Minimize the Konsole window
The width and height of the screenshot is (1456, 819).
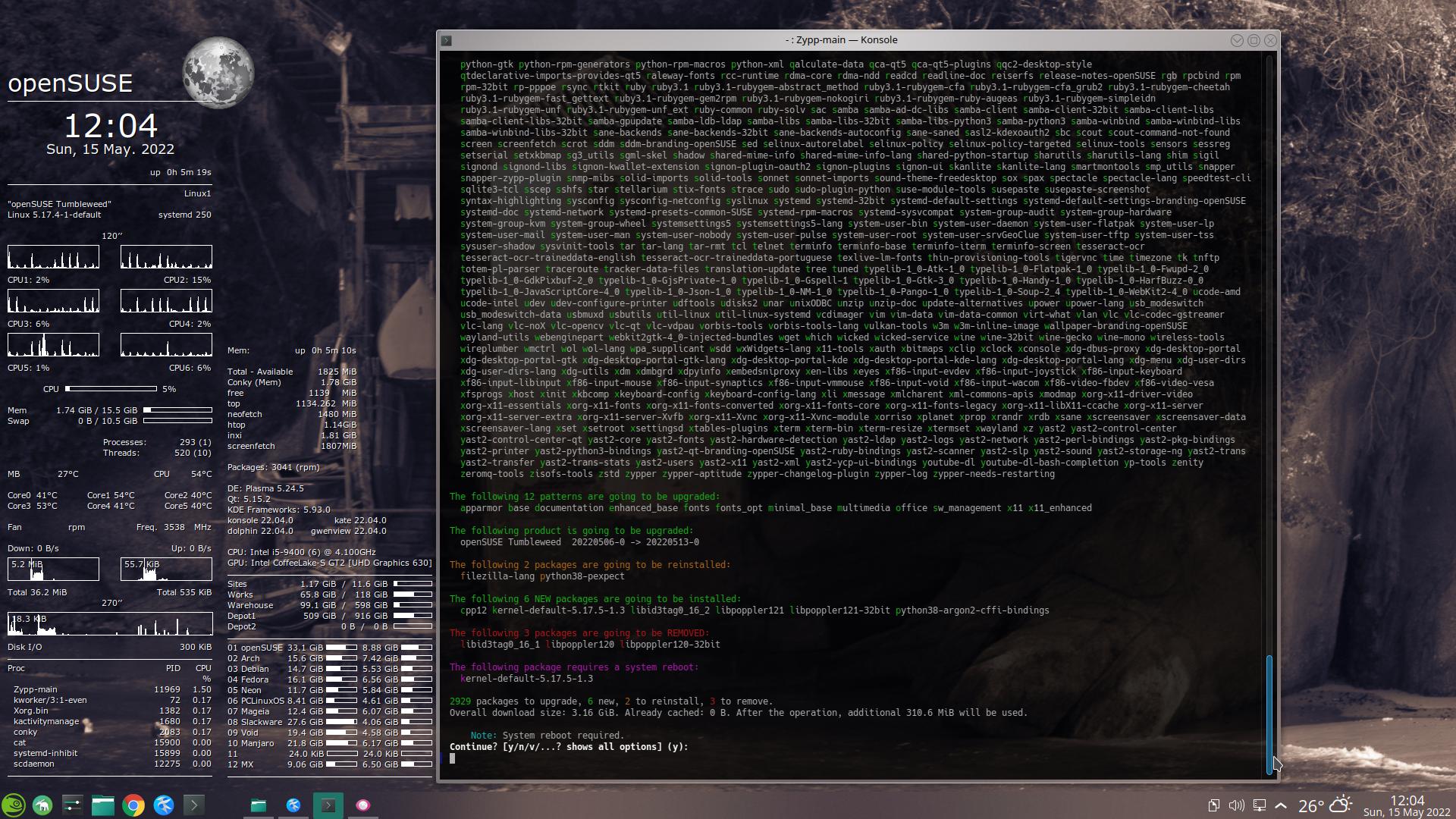[1237, 40]
